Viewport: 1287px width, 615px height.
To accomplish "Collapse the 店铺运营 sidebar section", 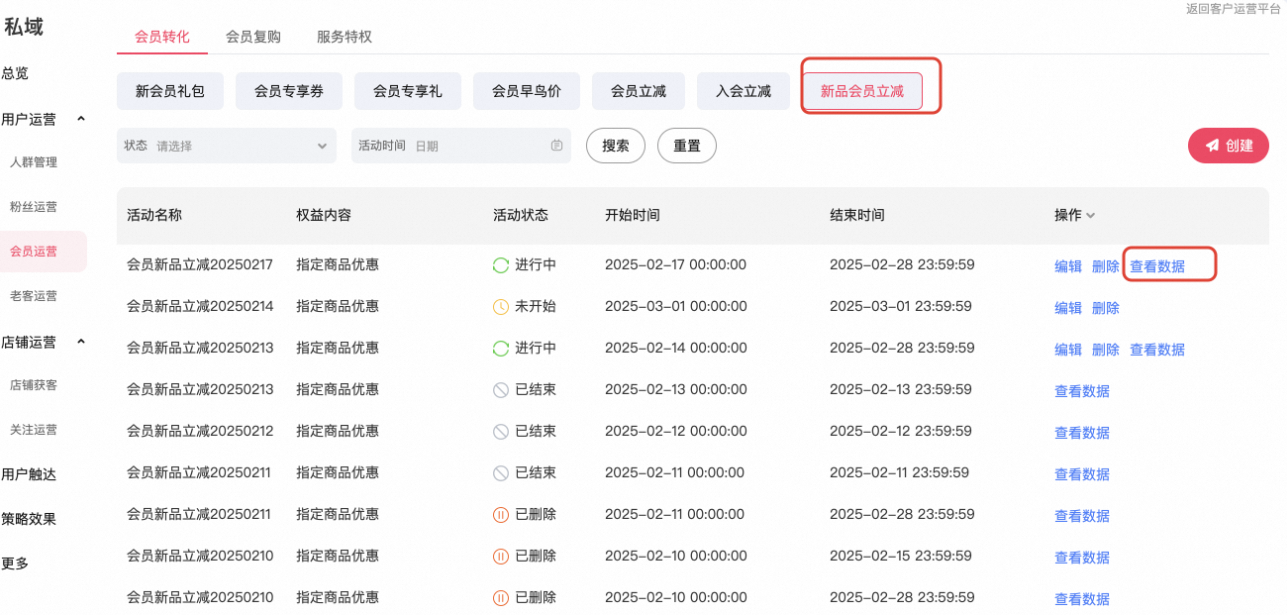I will pyautogui.click(x=82, y=342).
